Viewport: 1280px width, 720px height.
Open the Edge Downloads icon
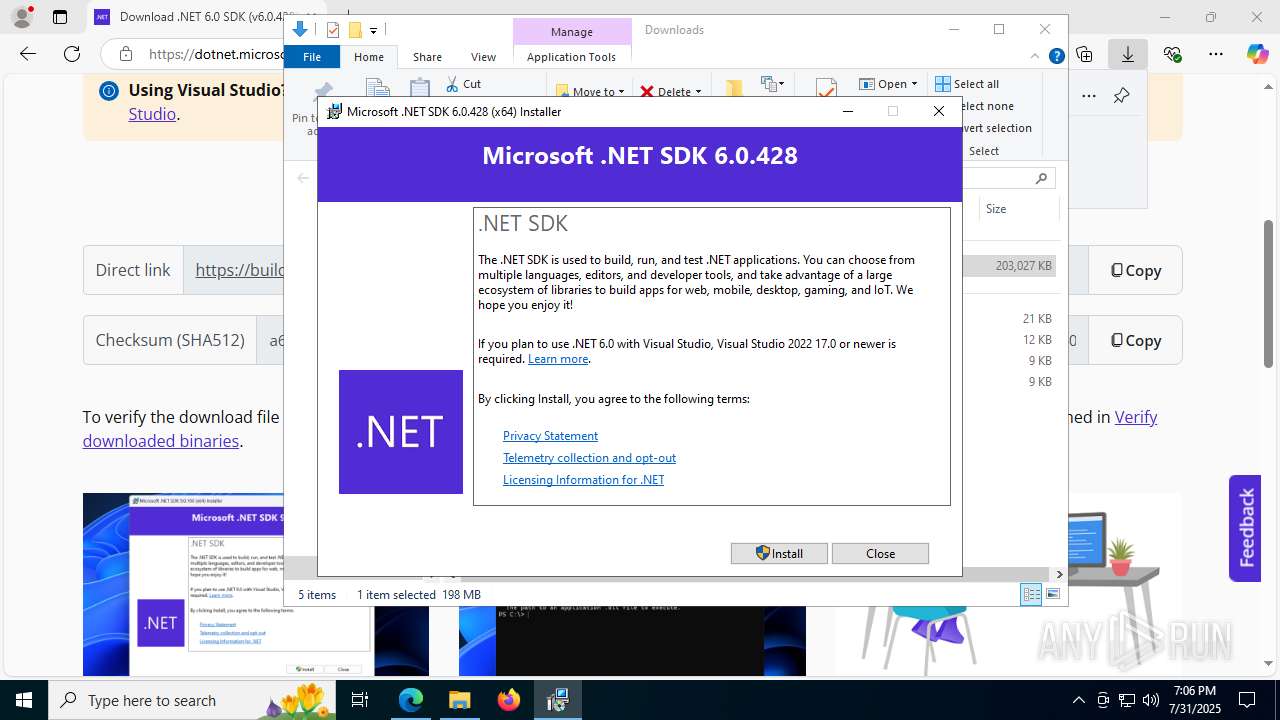(x=1128, y=54)
